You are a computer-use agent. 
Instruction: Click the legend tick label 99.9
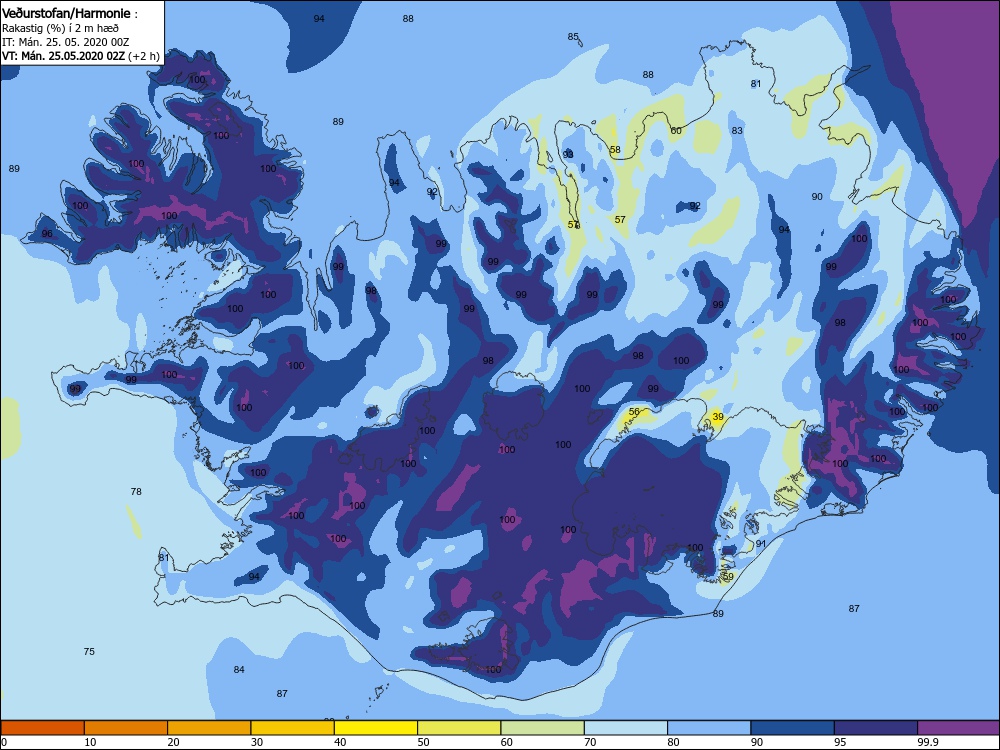tap(927, 742)
